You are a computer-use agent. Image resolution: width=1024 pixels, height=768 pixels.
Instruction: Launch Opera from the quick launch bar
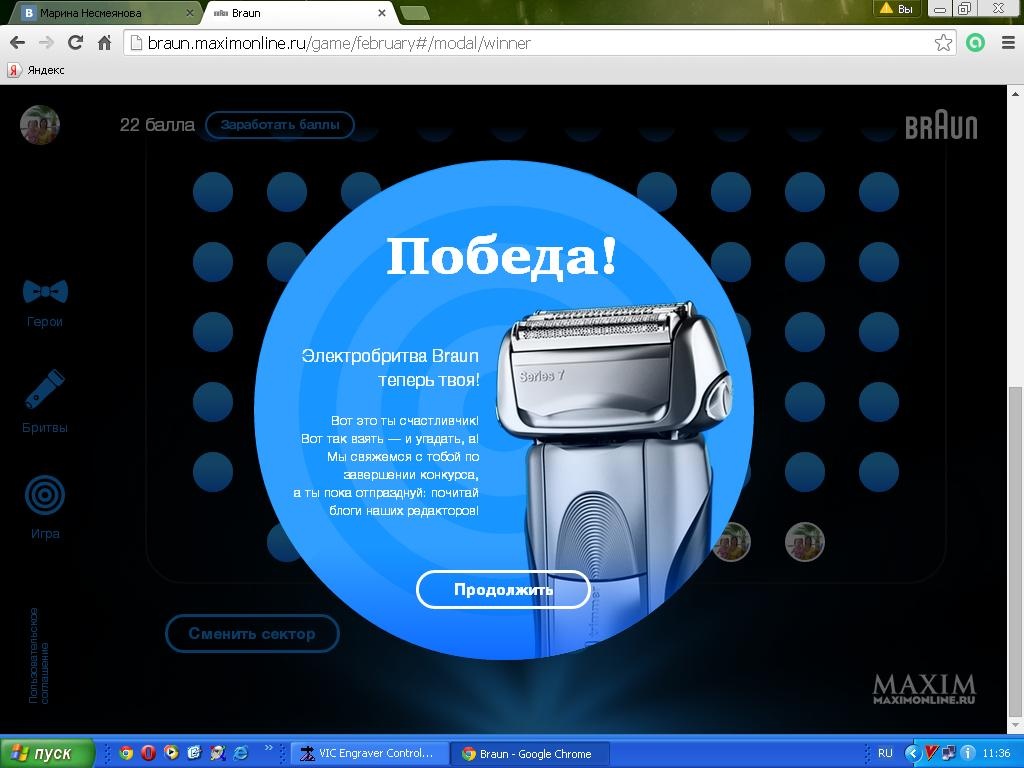click(148, 753)
